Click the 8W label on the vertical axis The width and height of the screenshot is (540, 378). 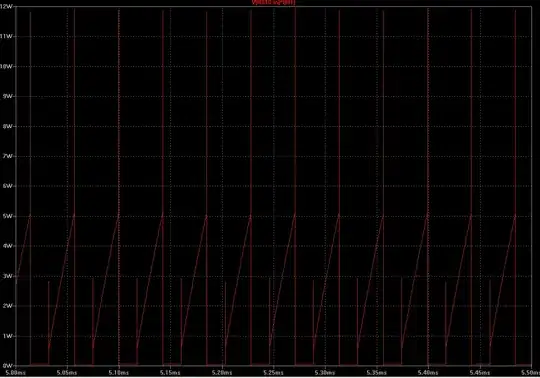(8, 126)
